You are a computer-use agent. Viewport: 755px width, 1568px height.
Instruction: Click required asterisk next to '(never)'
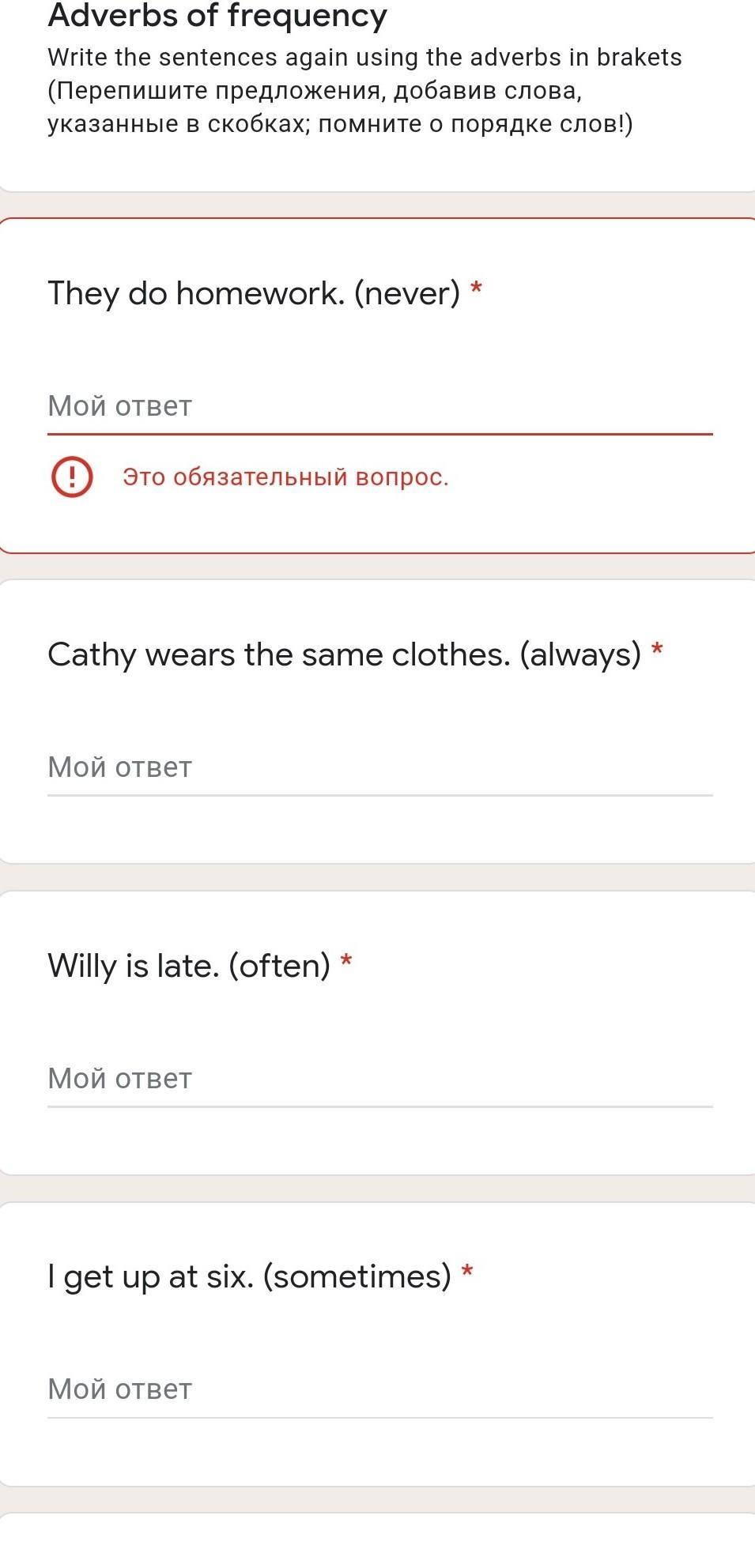pyautogui.click(x=476, y=288)
